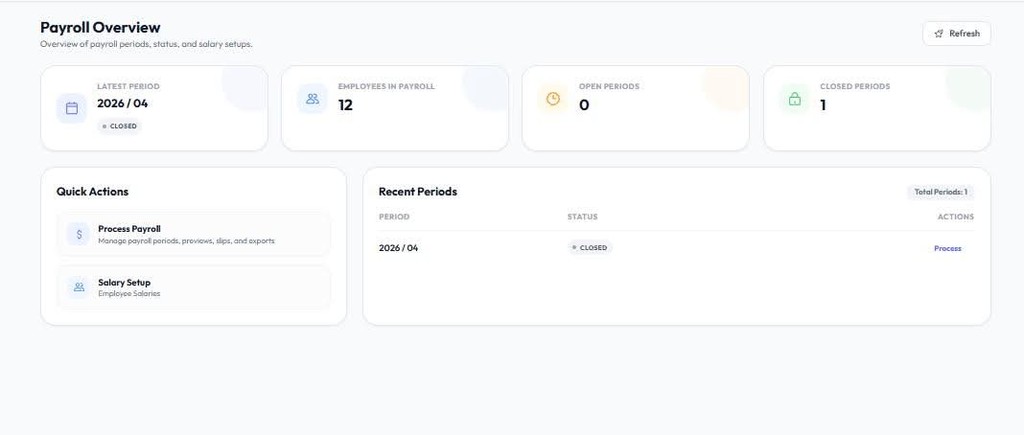Click the Employees in Payroll card
The width and height of the screenshot is (1024, 435).
click(394, 108)
